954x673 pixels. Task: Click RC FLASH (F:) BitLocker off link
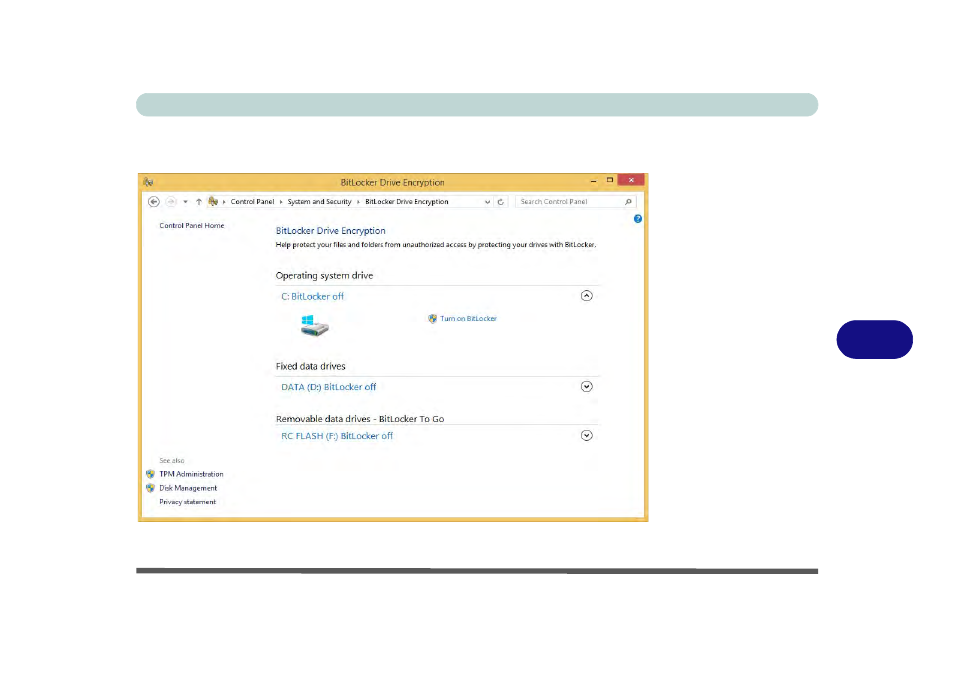point(337,436)
